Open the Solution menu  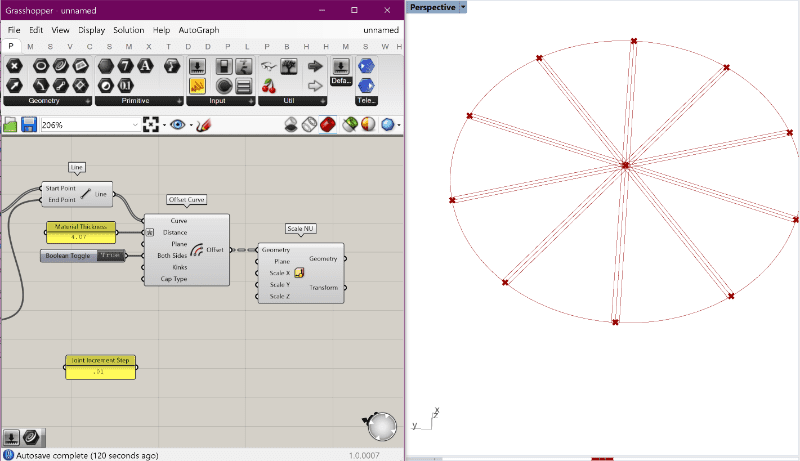pos(129,30)
